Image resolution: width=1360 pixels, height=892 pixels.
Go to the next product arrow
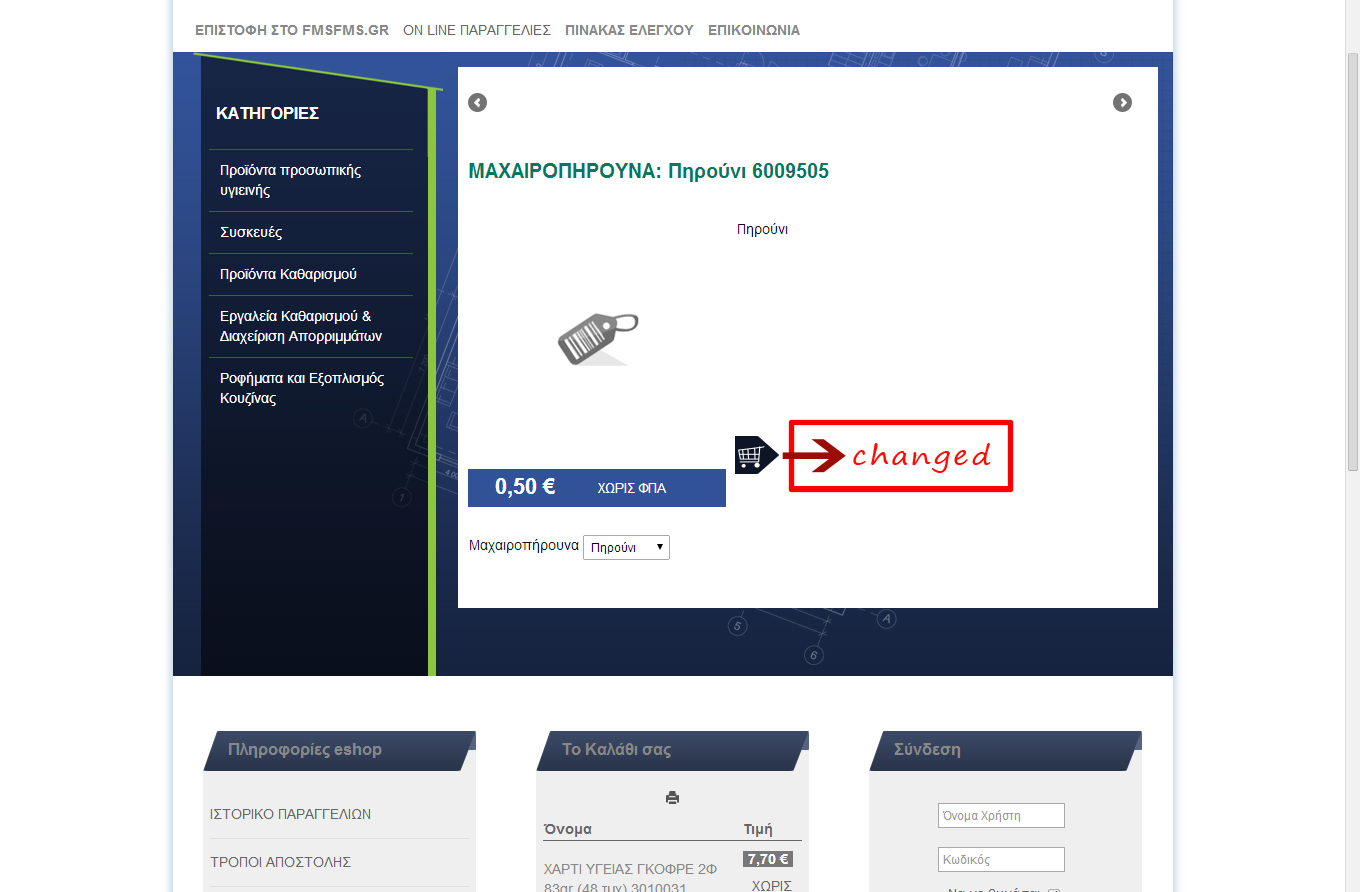click(x=1122, y=102)
